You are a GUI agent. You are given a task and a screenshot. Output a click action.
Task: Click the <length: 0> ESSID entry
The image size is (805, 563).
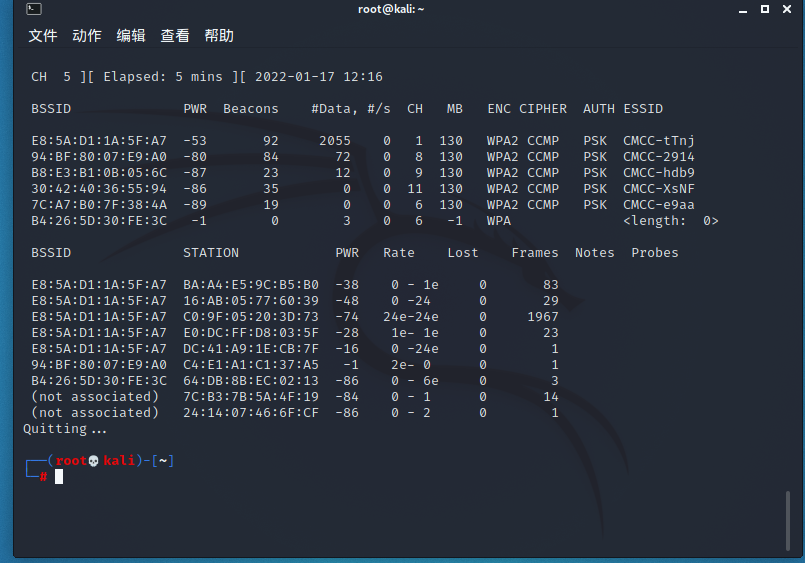point(670,221)
